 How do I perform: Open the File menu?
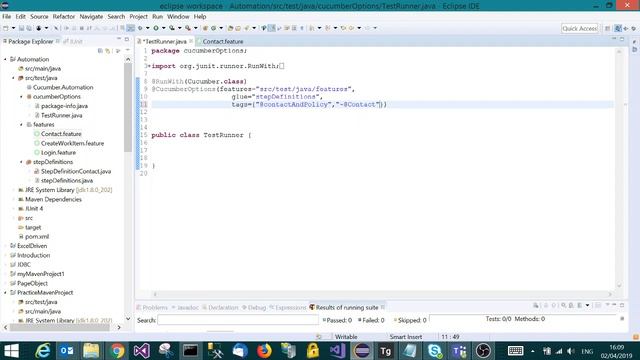click(x=7, y=17)
